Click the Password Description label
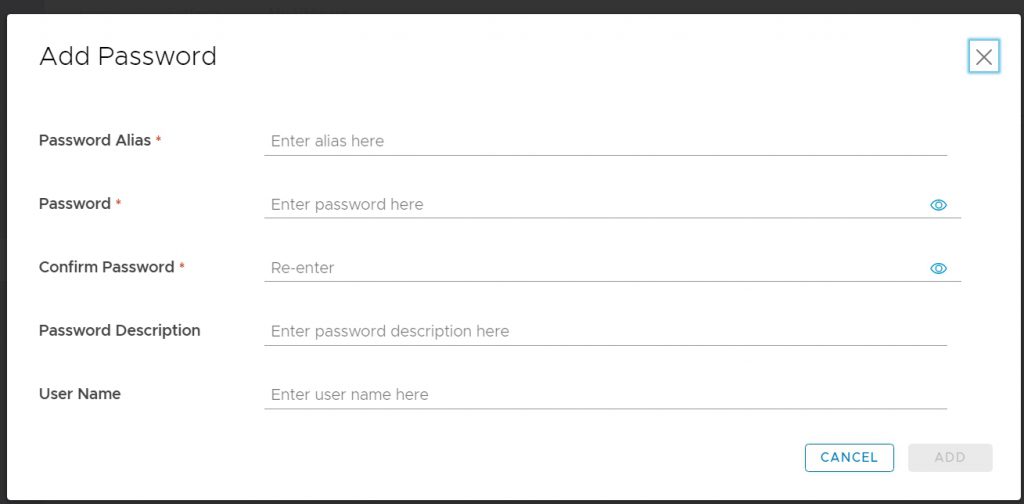Viewport: 1024px width, 504px height. point(120,330)
